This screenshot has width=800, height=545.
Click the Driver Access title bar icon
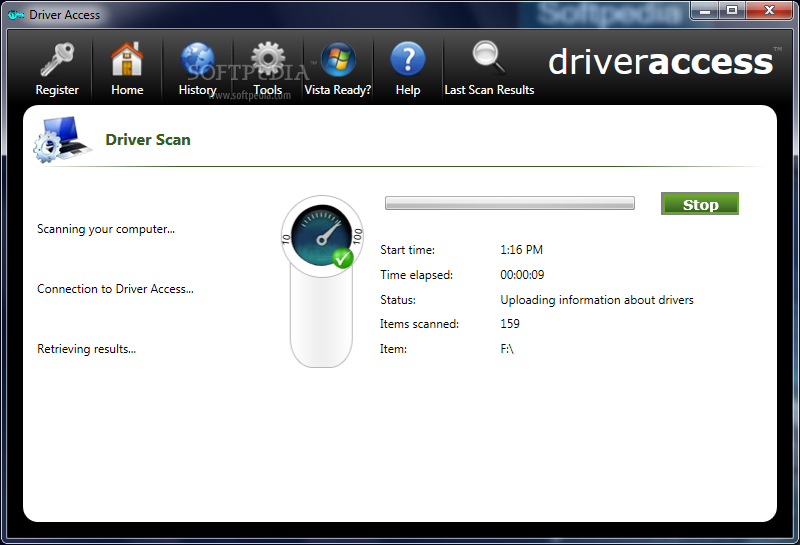tap(16, 15)
